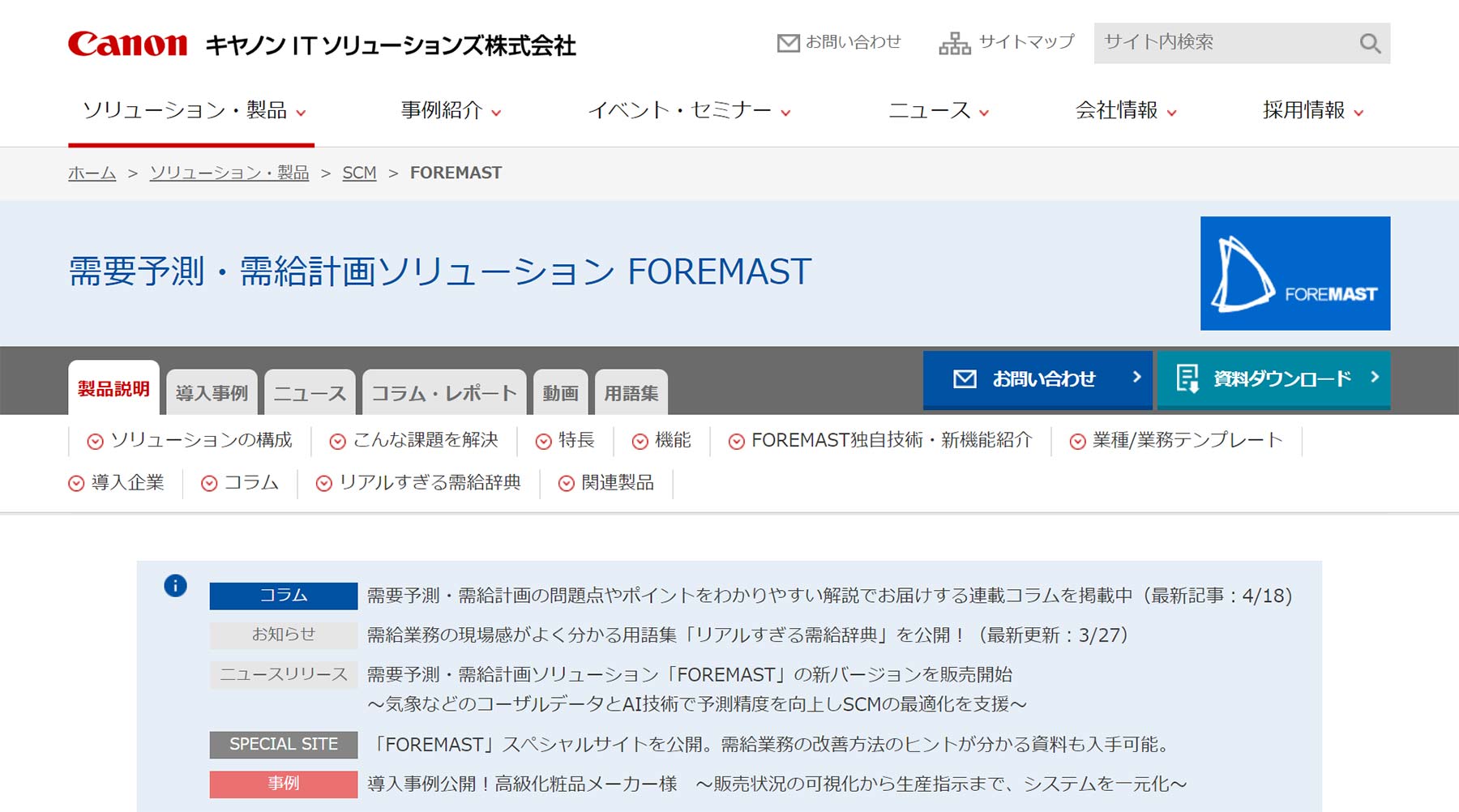Image resolution: width=1459 pixels, height=812 pixels.
Task: Jump to 機能 section
Action: coord(673,440)
